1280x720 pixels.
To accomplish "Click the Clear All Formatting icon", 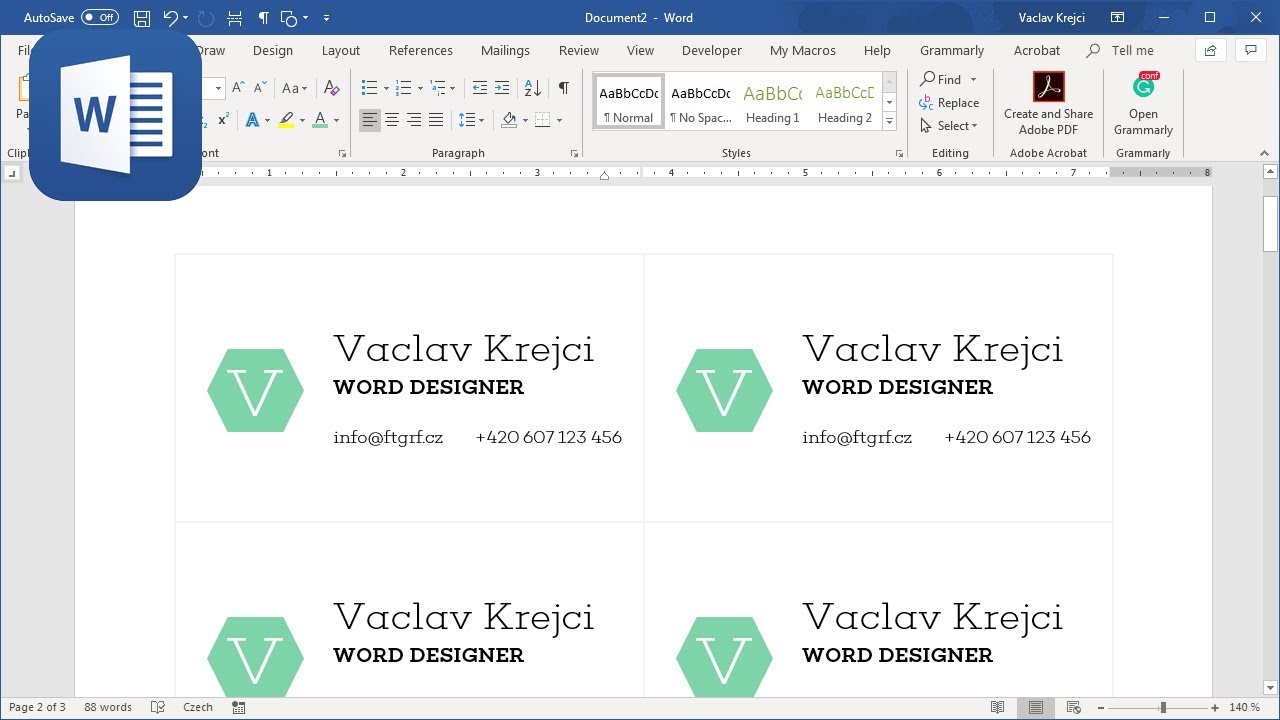I will coord(332,88).
